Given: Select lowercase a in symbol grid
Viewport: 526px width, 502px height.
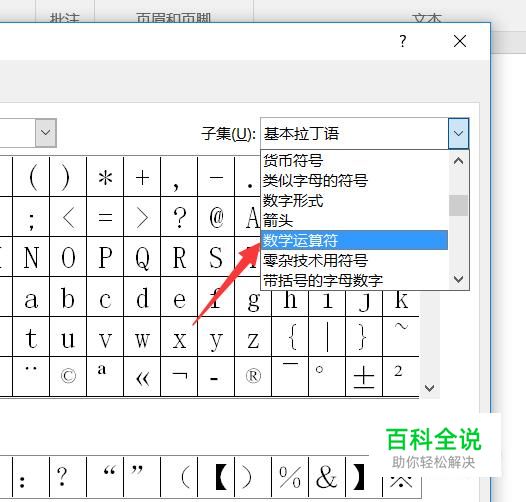Looking at the screenshot, I should tap(31, 297).
